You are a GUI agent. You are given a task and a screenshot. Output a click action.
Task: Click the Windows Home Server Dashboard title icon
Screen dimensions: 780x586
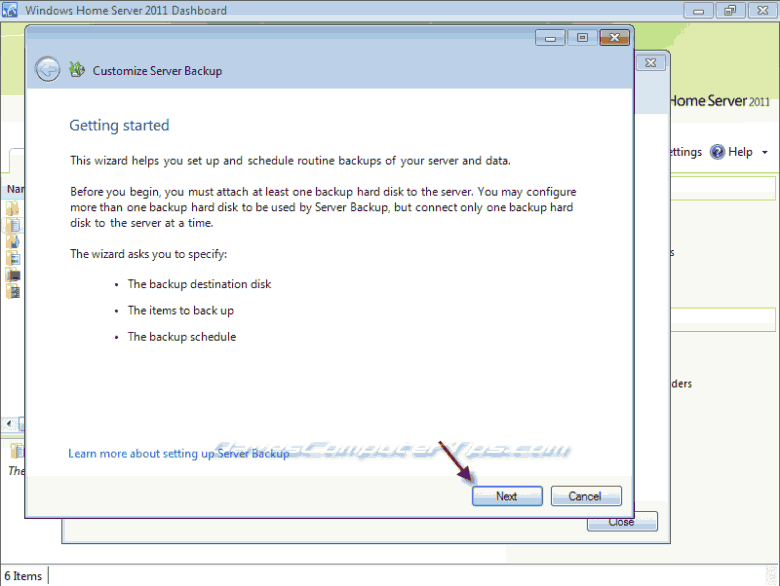click(9, 10)
